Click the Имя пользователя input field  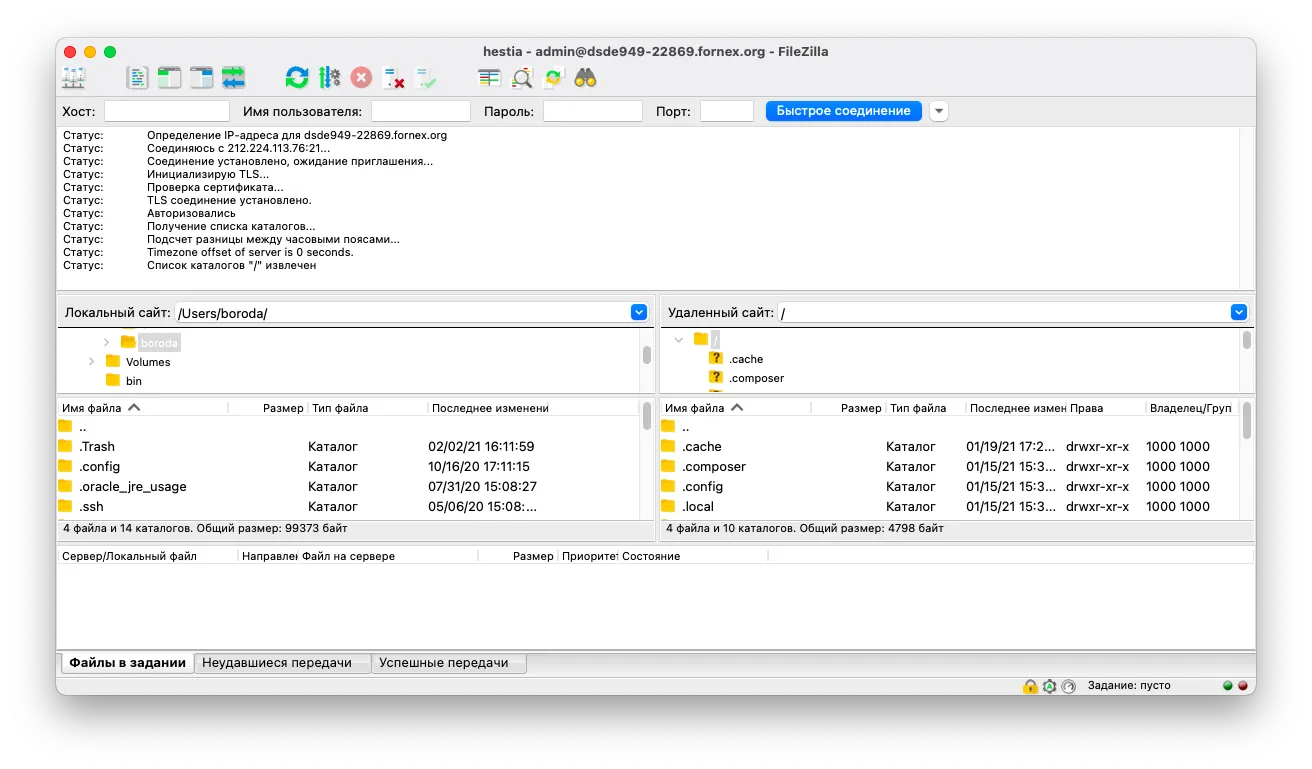421,111
